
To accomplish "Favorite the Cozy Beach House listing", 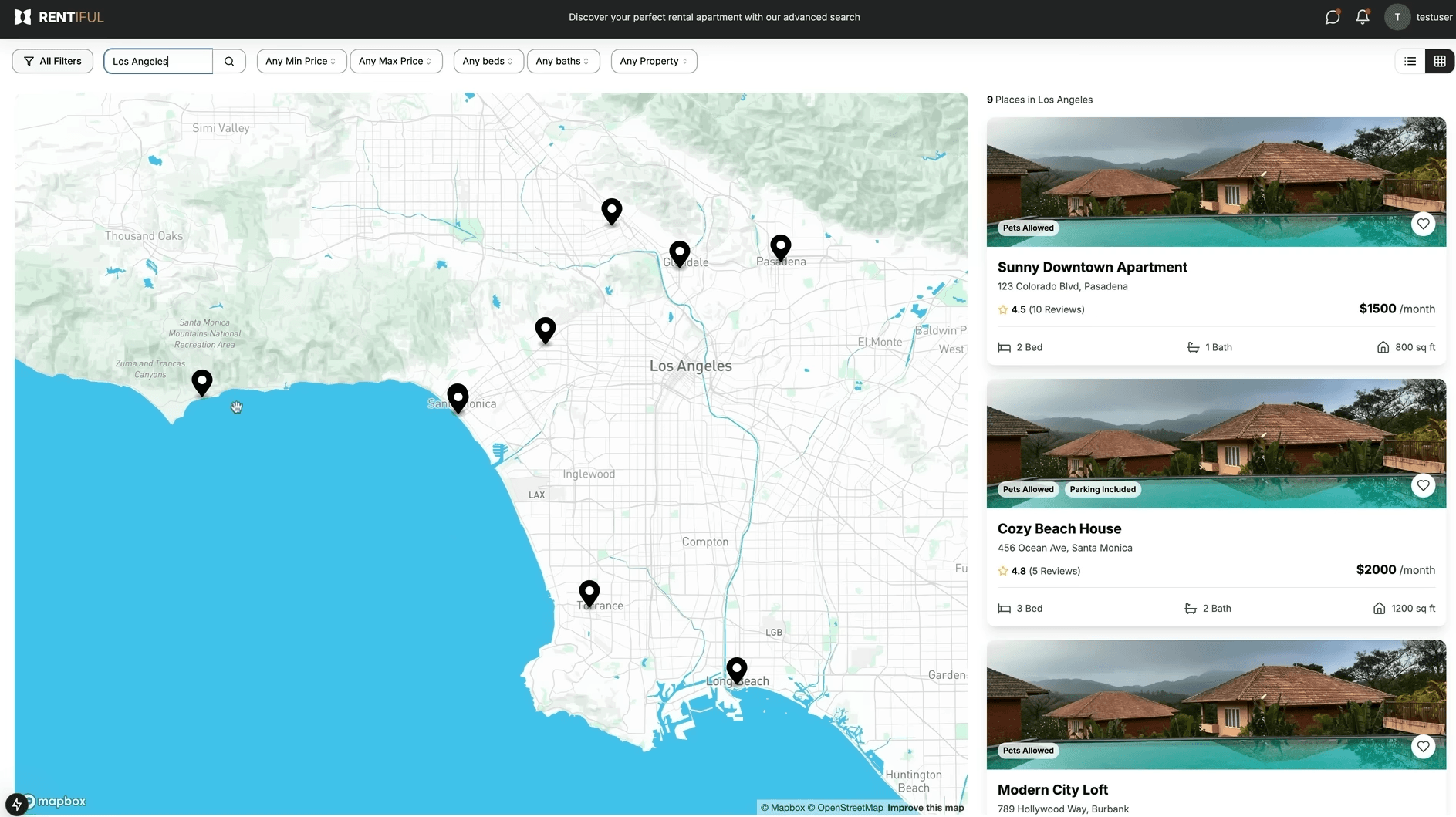I will (1423, 485).
